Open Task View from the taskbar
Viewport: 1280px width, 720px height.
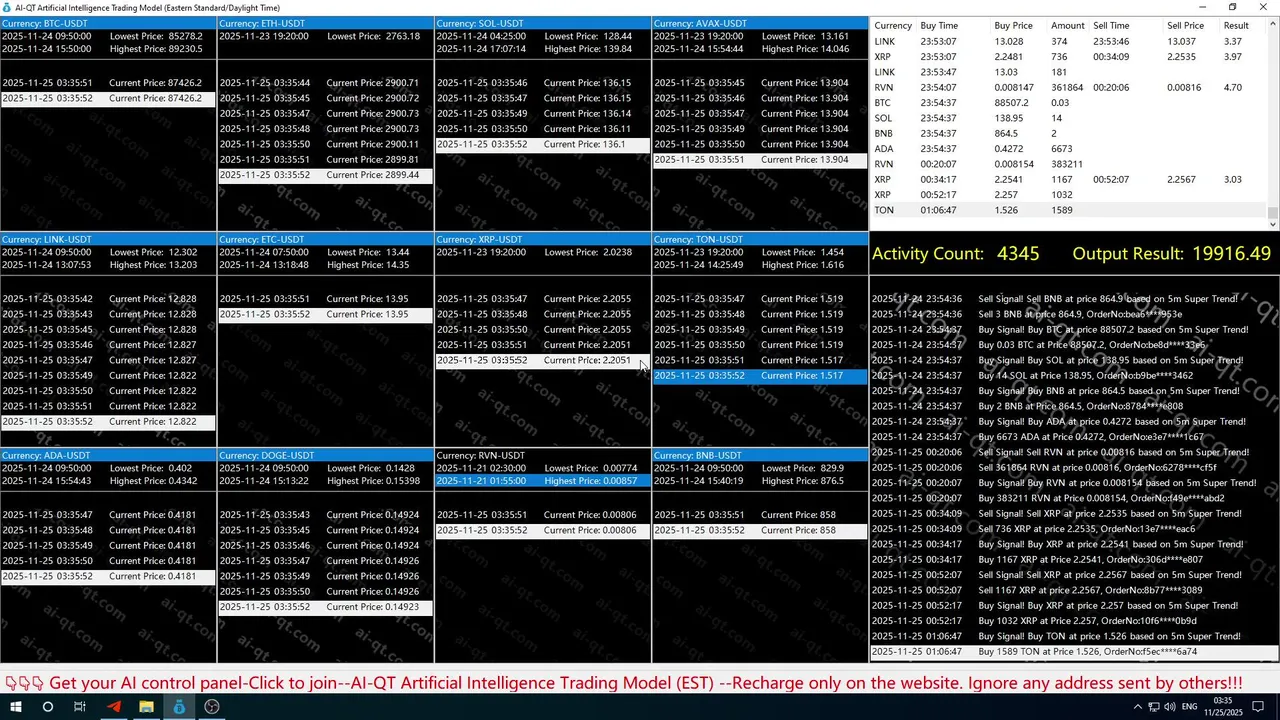click(x=80, y=706)
